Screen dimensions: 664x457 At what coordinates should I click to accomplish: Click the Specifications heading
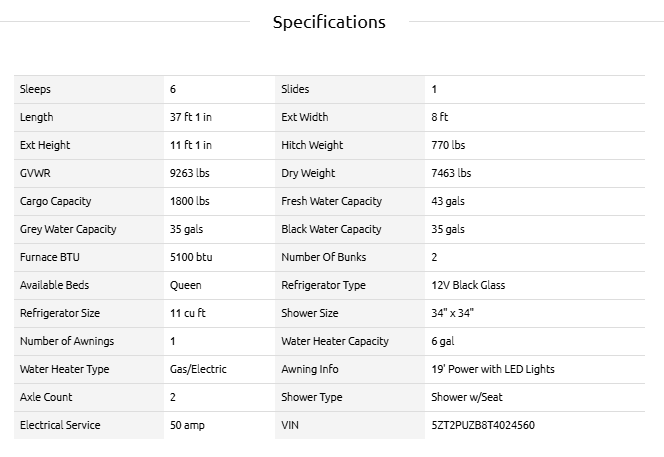pyautogui.click(x=329, y=22)
